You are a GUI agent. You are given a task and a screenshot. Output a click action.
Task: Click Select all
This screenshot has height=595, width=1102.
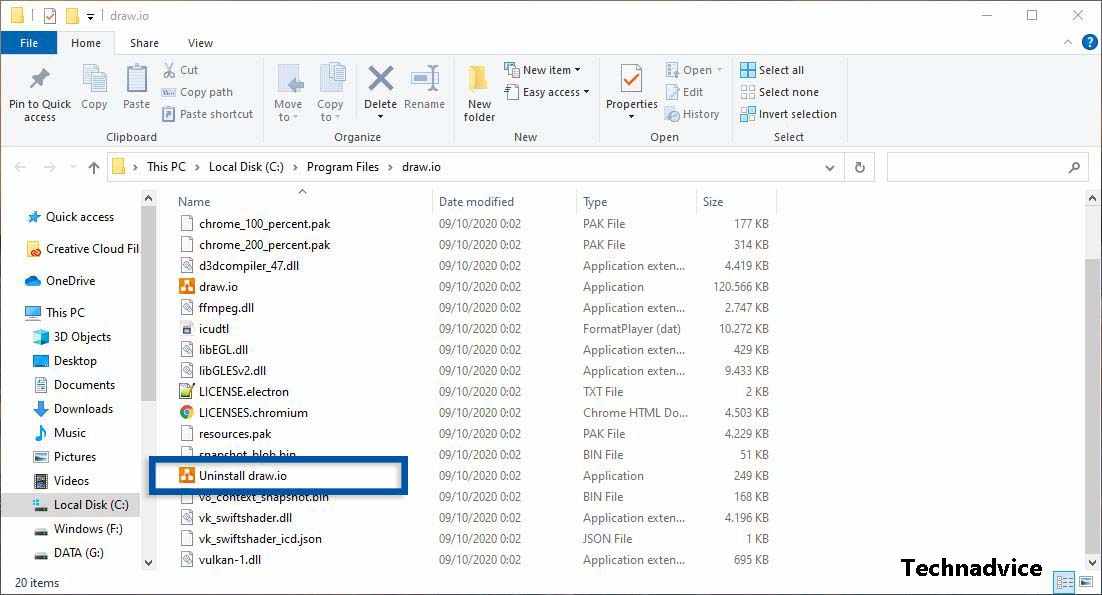(772, 70)
